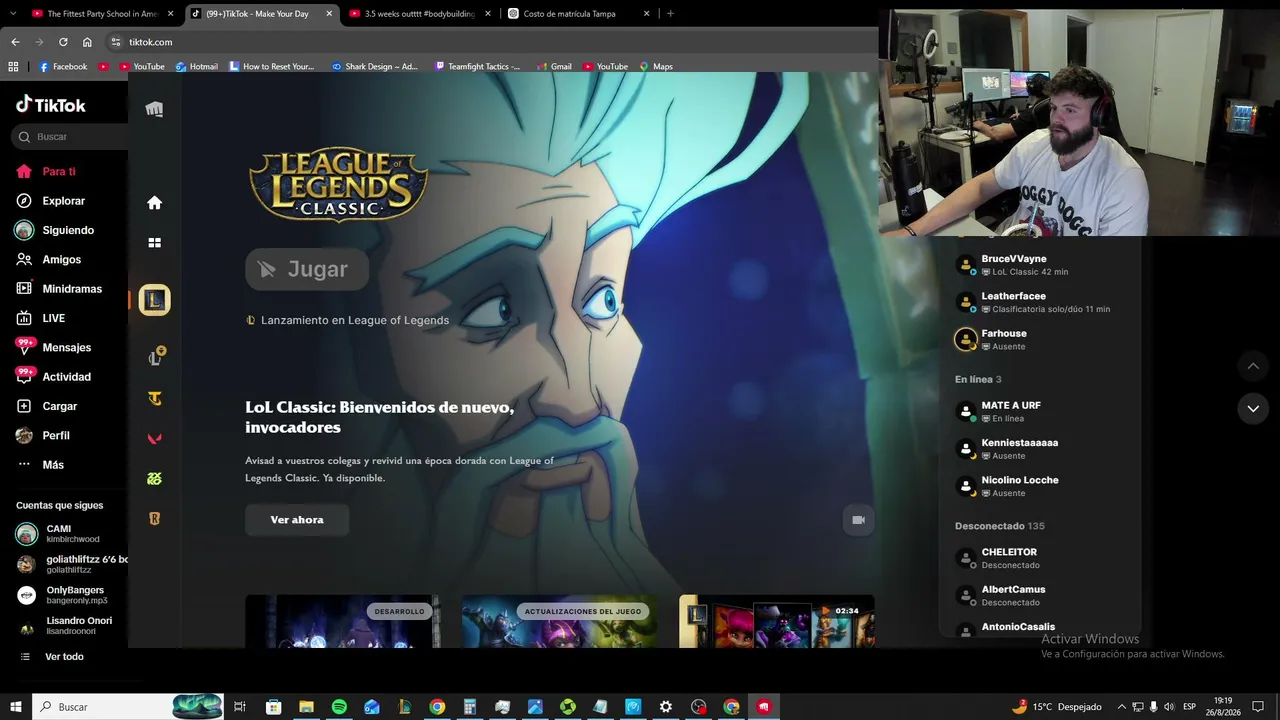Select the Legends of Runeterra game icon
1280x720 pixels.
coord(154,519)
